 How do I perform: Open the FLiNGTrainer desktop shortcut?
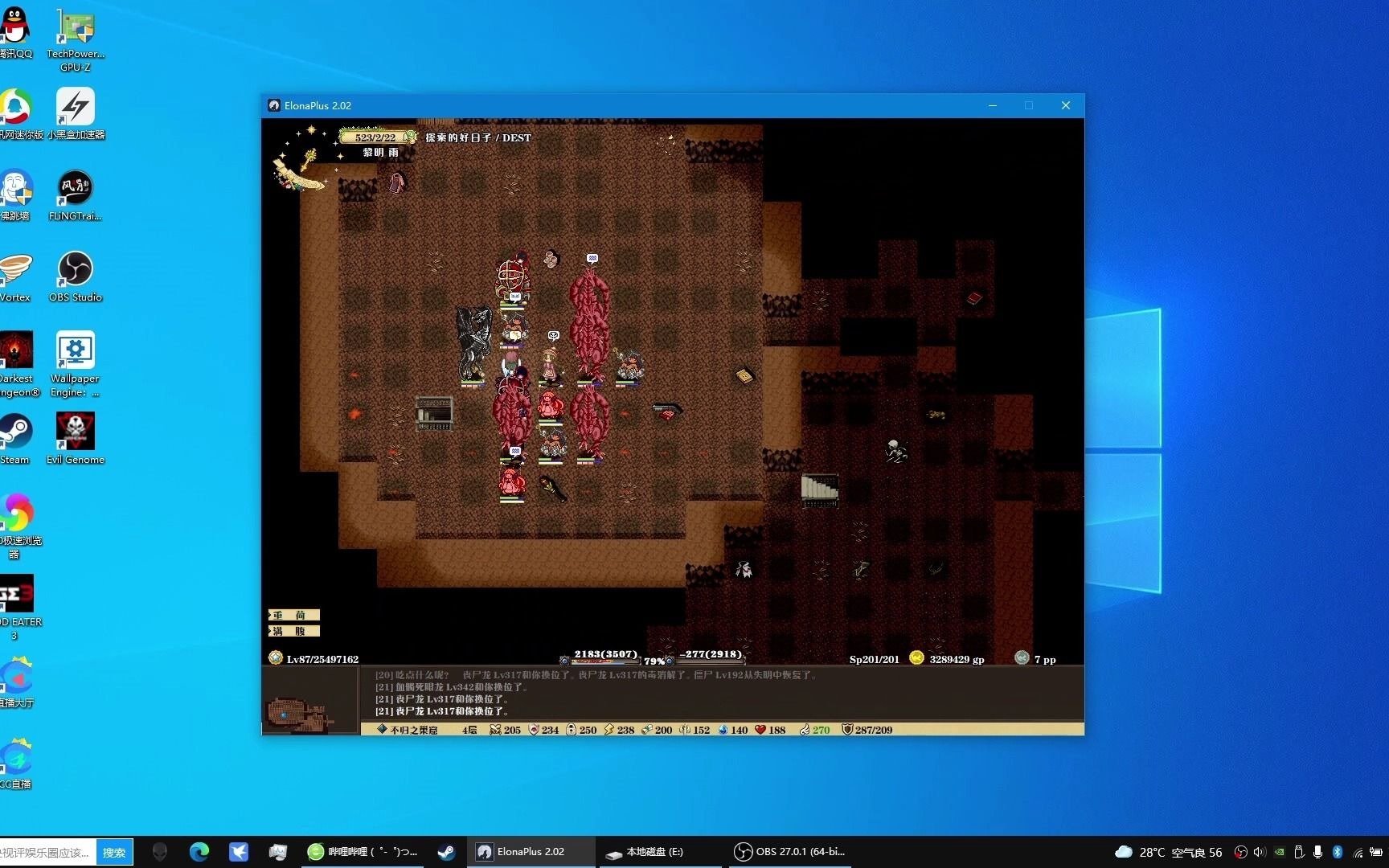(x=76, y=194)
